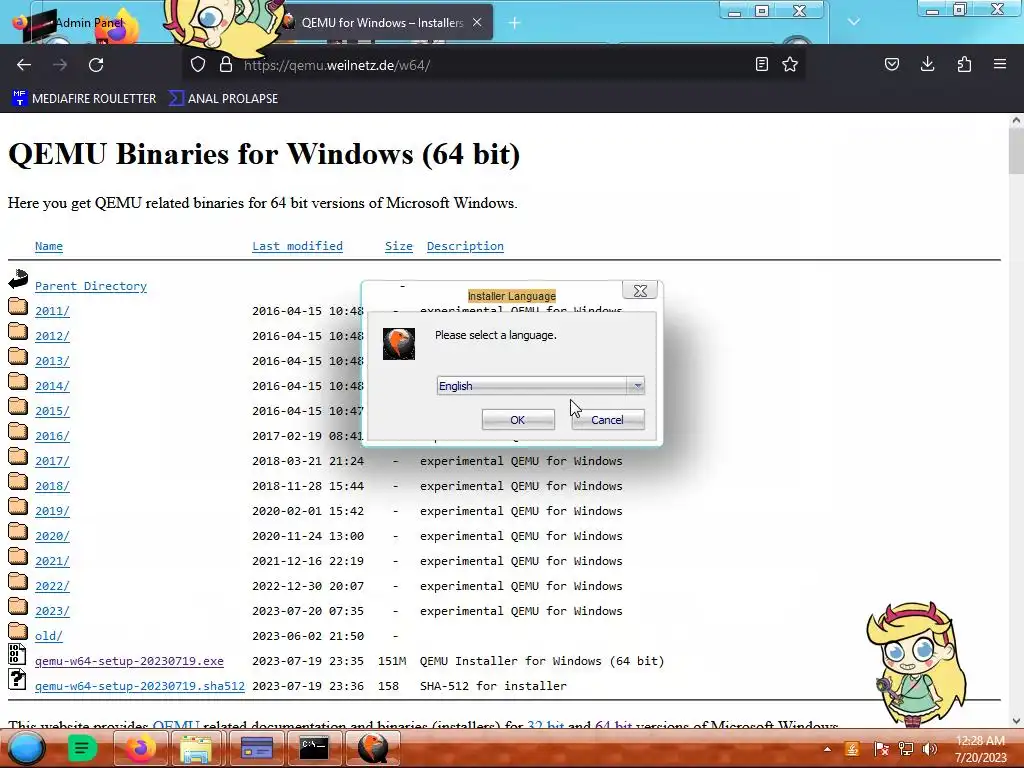
Task: Open the volume control in tray
Action: coord(930,749)
